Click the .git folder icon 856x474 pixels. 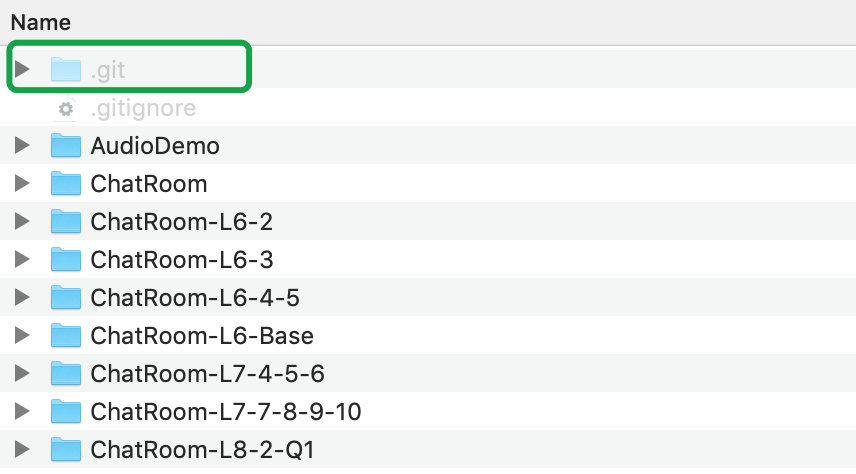65,70
